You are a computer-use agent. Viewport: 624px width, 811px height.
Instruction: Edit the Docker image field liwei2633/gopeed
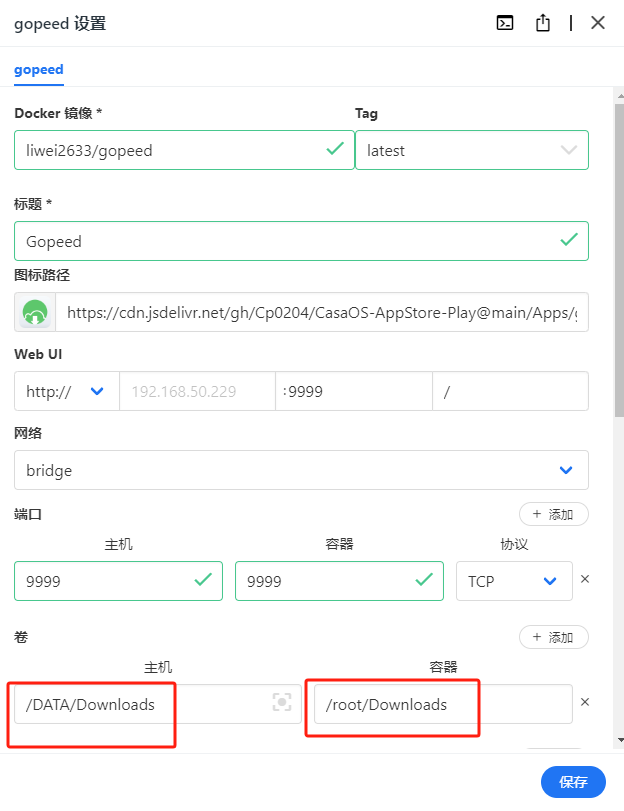184,150
